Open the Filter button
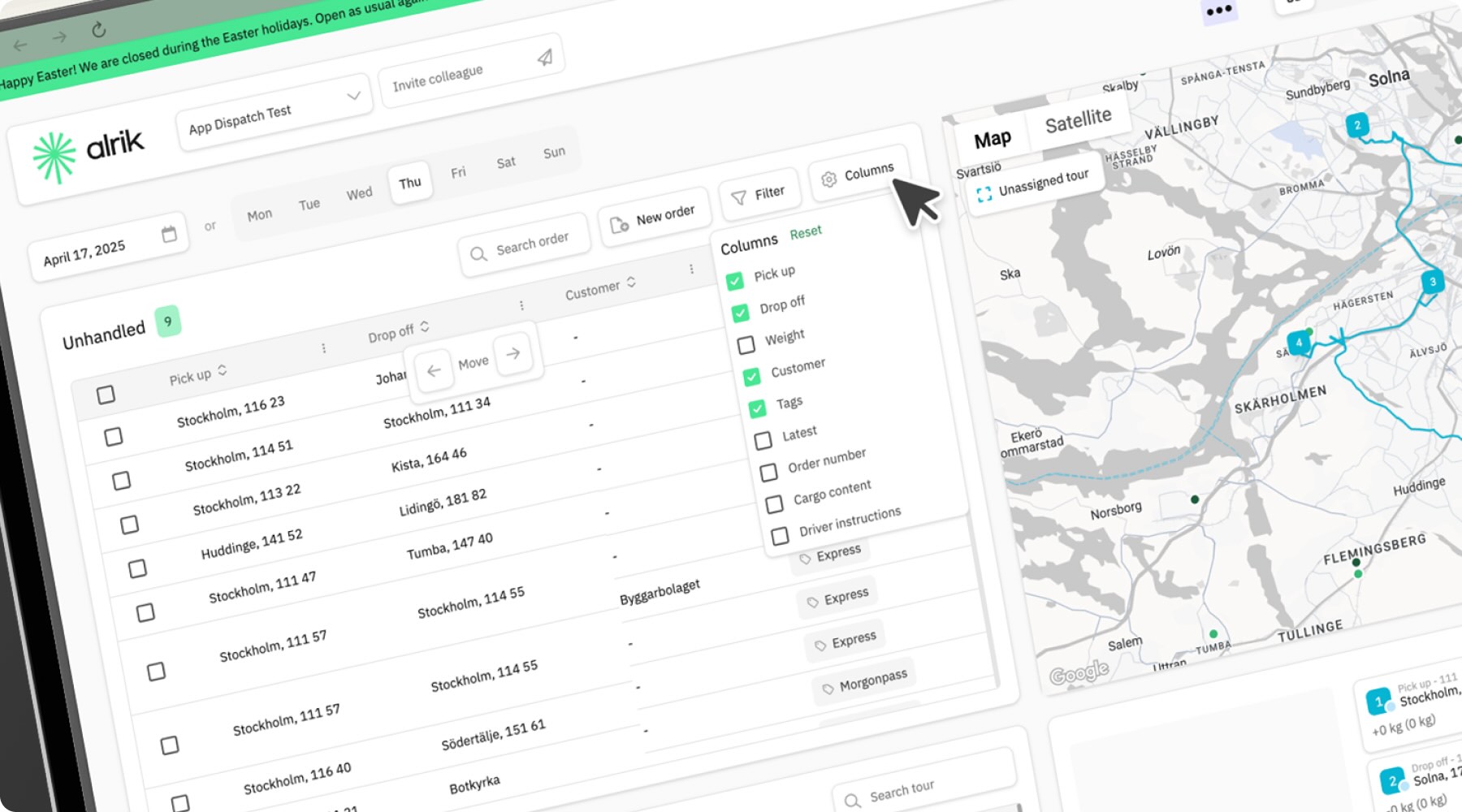1462x812 pixels. click(759, 195)
